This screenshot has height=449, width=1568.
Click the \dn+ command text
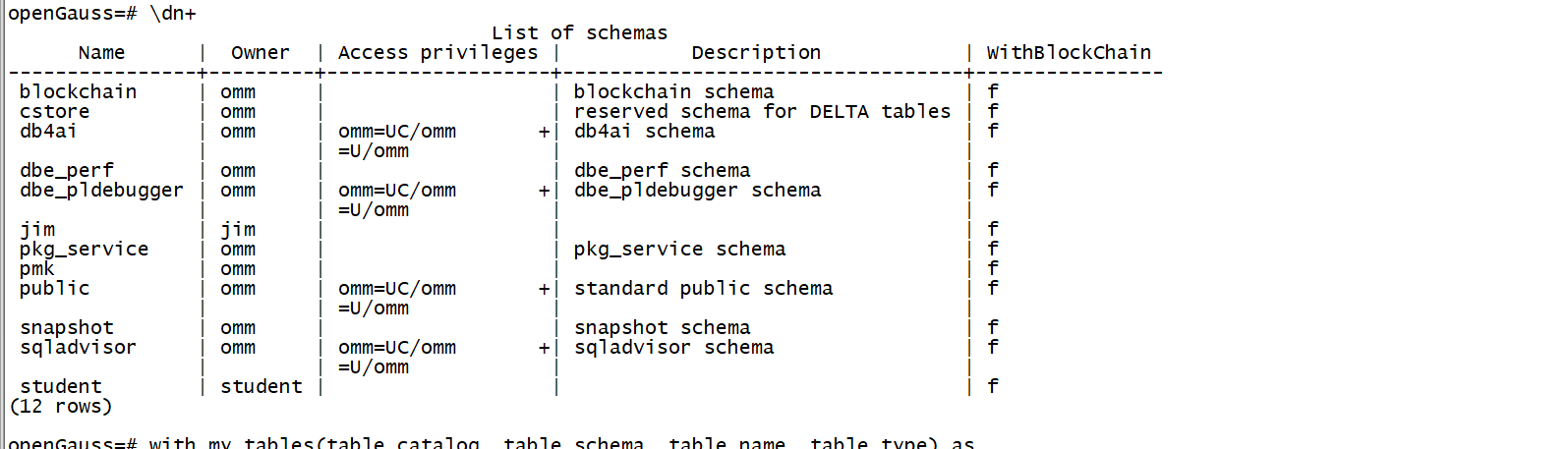(x=173, y=14)
